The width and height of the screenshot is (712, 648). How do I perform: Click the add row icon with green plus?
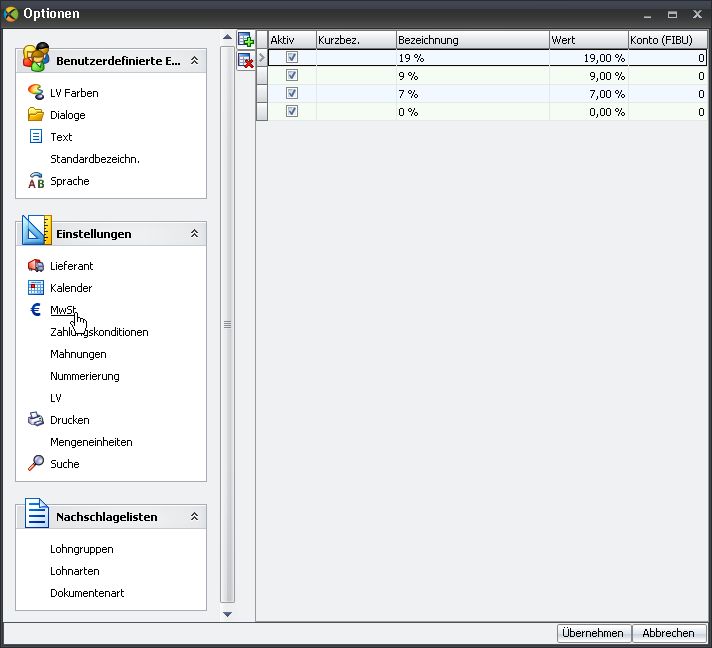[245, 41]
